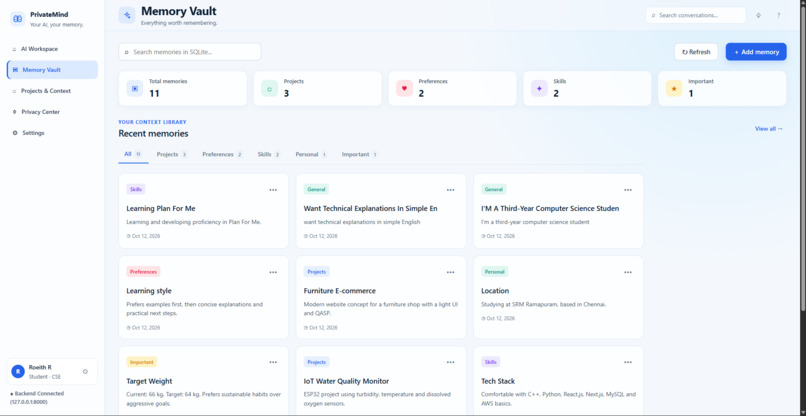Click the Personal tag on Location card

click(x=494, y=272)
